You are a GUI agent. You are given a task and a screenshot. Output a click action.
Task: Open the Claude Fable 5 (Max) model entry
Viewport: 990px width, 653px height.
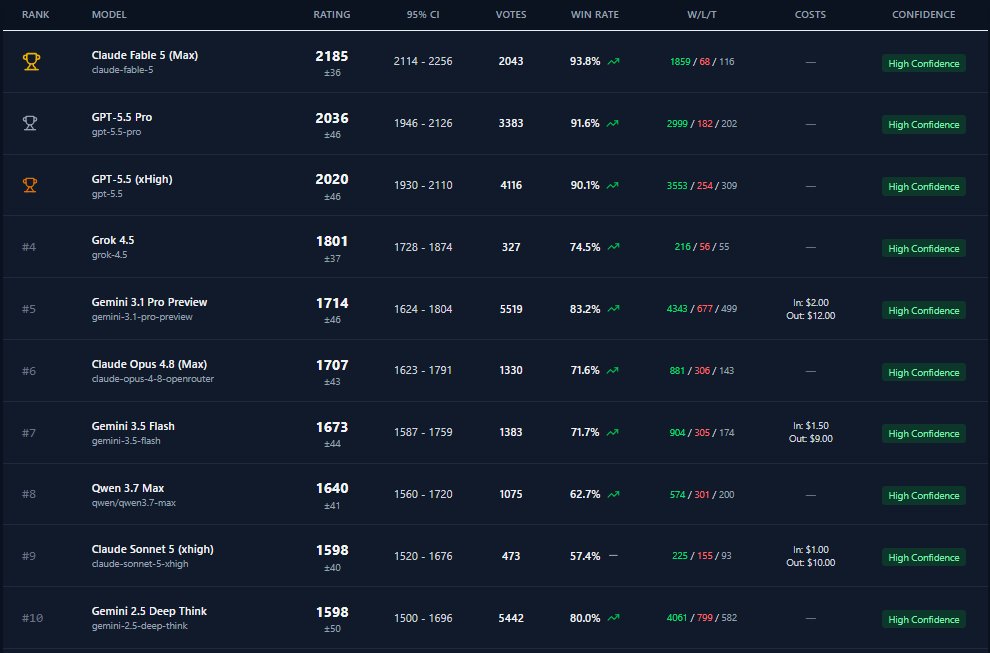click(x=145, y=56)
